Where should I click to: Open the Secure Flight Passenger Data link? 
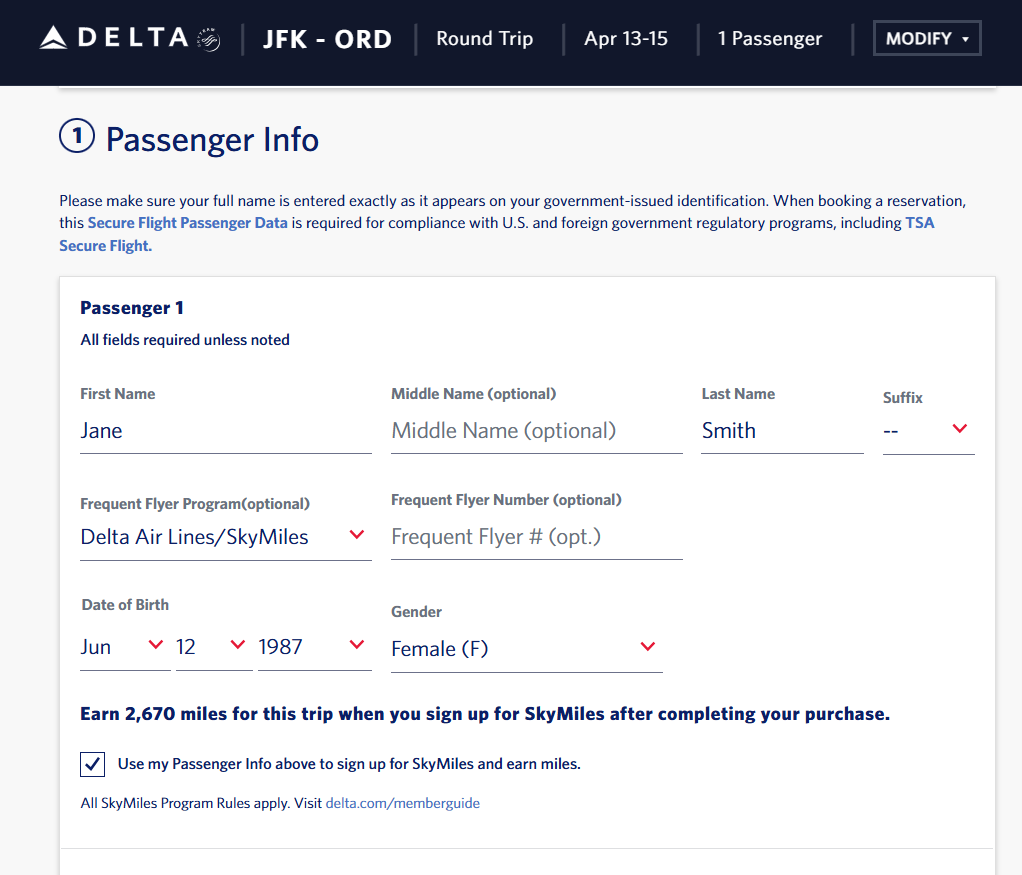188,223
